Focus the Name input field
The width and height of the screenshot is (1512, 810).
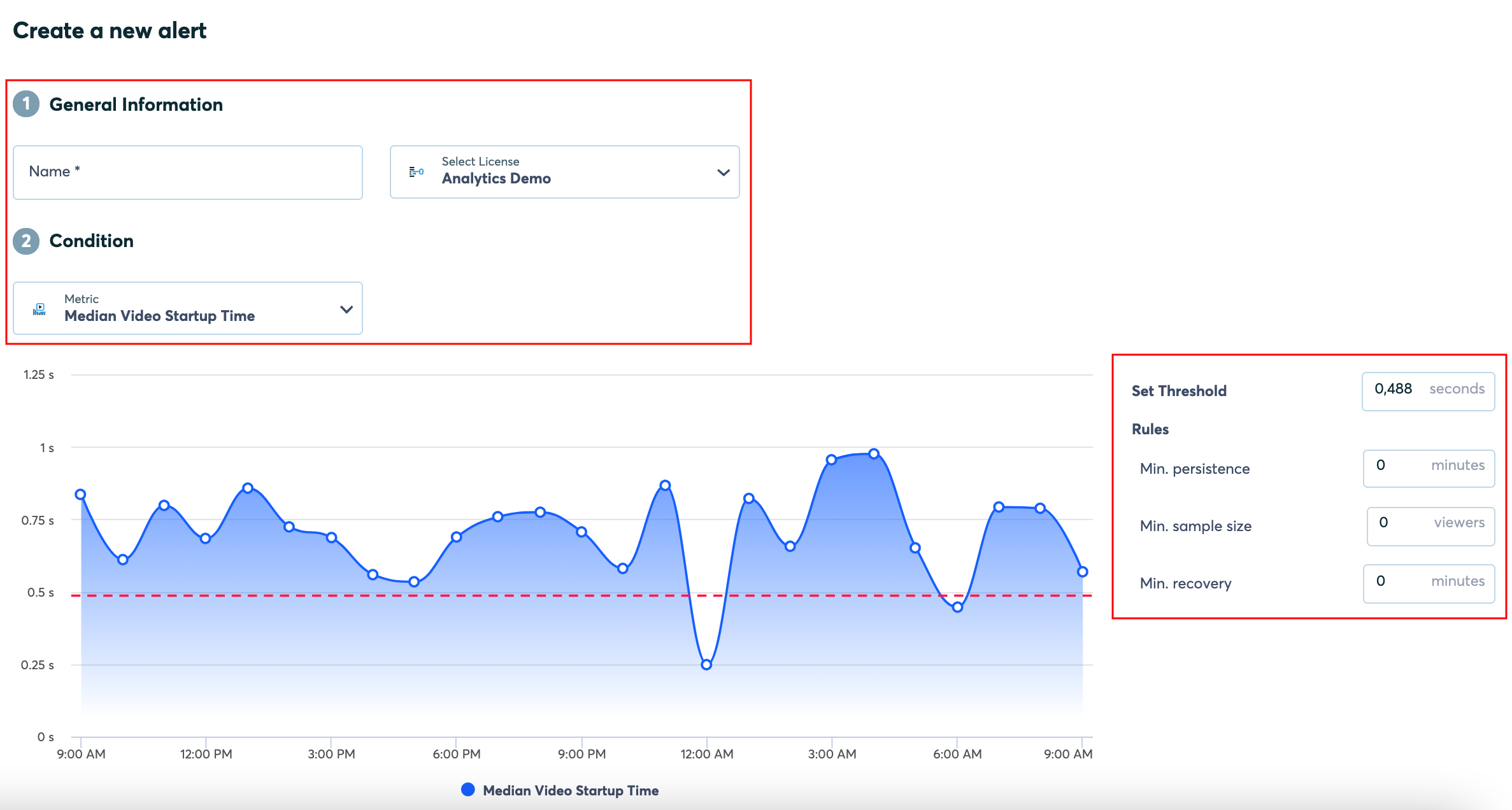point(188,173)
